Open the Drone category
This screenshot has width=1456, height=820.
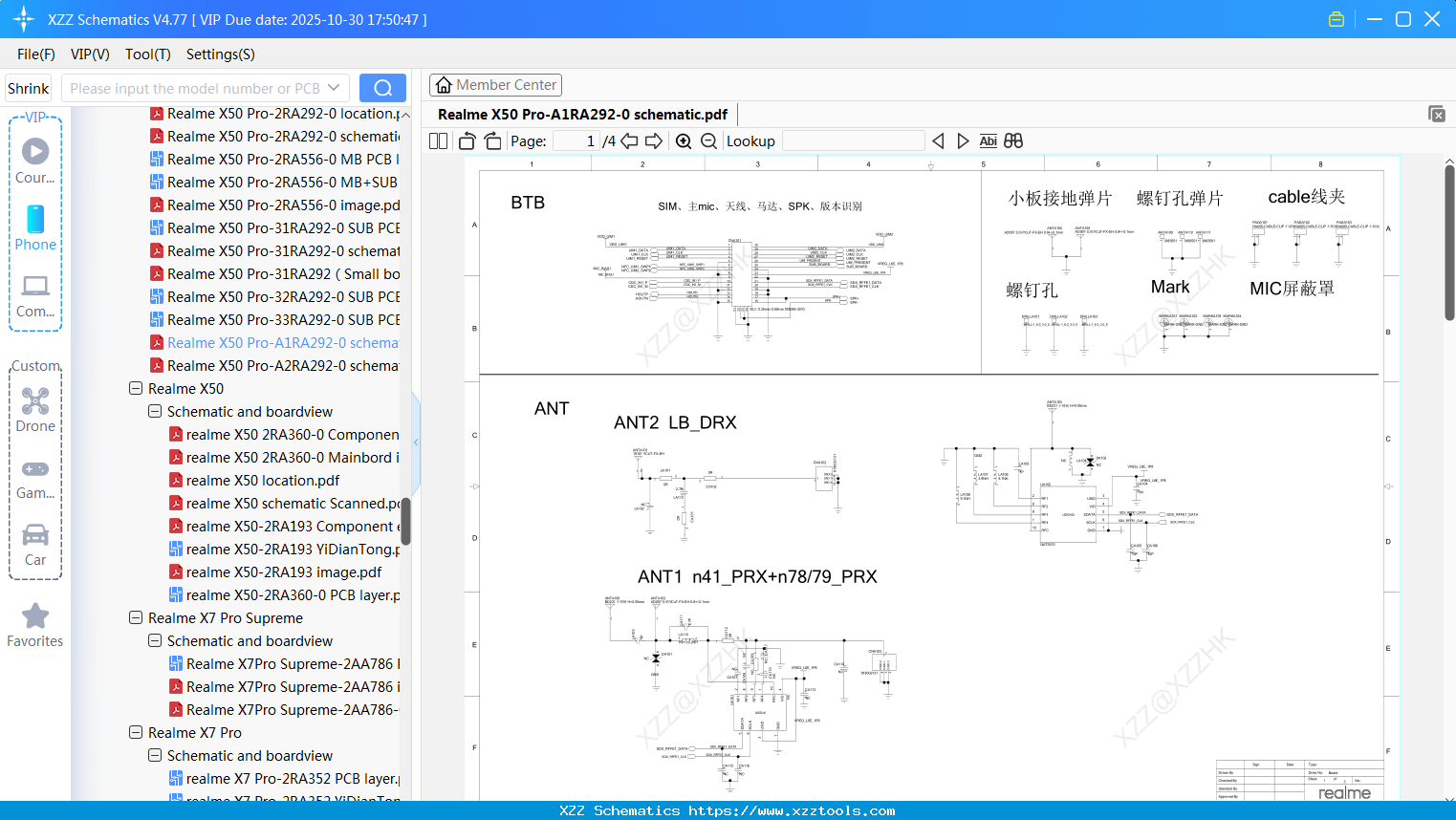coord(35,410)
